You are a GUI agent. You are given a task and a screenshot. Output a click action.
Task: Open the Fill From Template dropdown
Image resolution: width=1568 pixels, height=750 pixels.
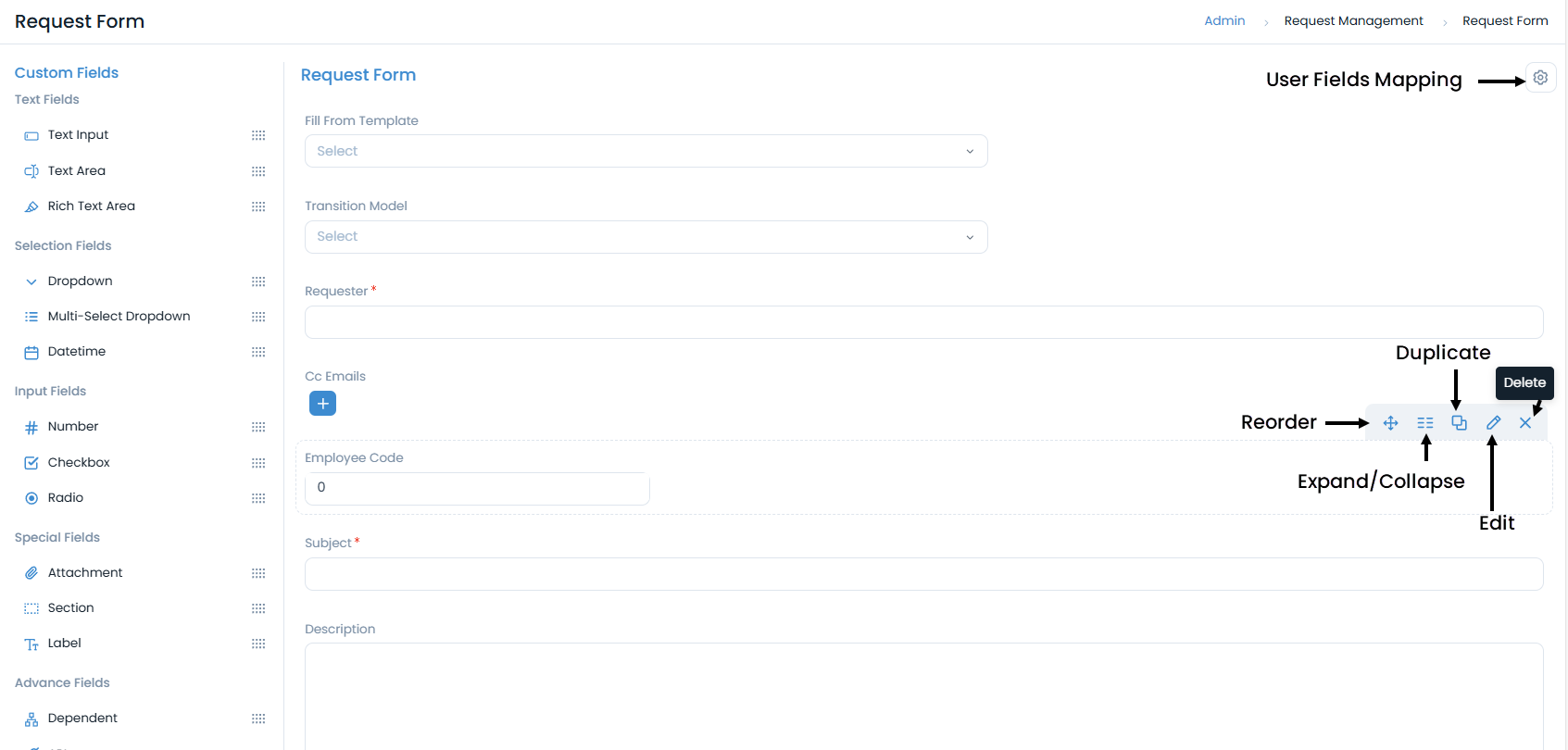click(646, 151)
